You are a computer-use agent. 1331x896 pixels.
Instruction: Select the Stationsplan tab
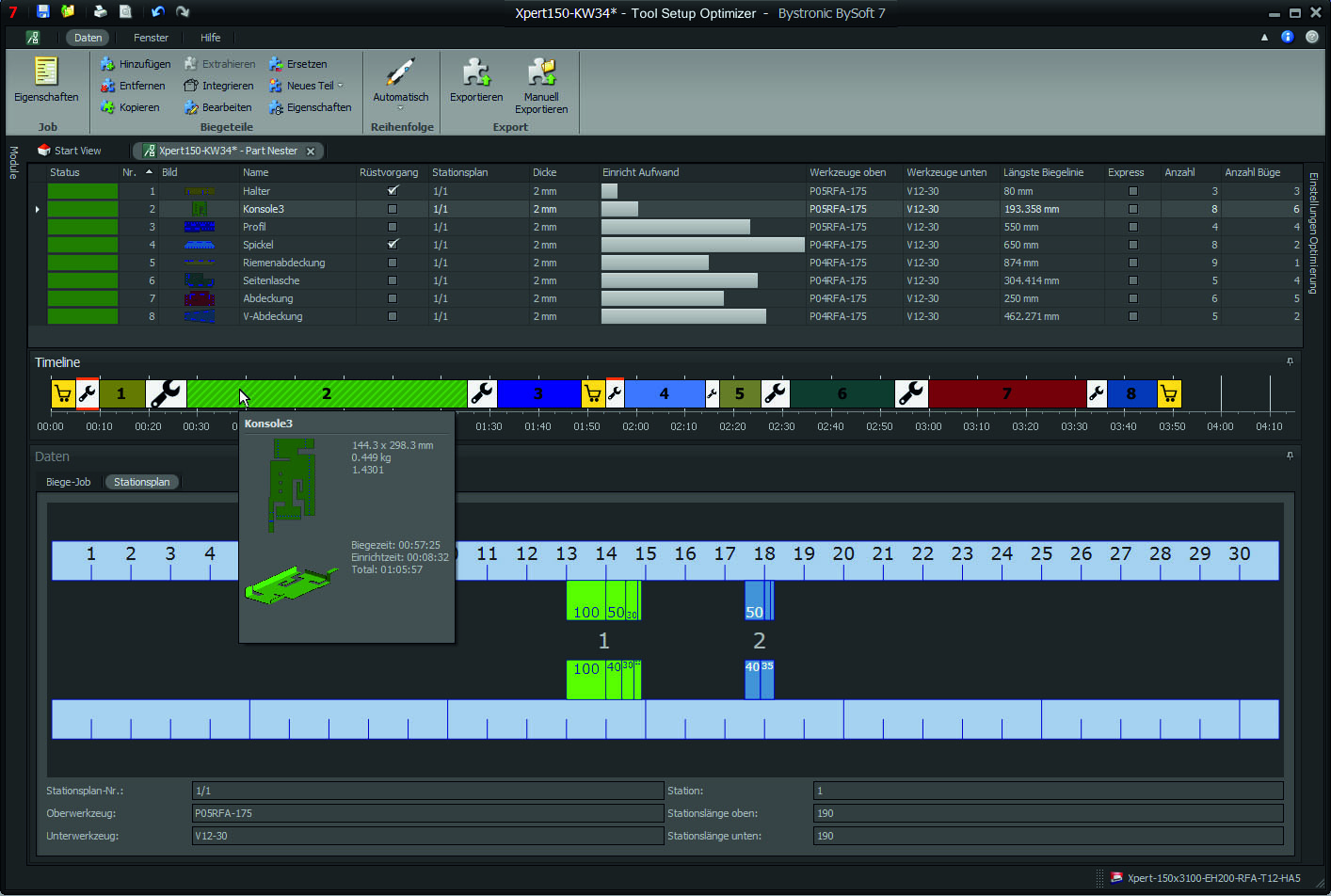coord(142,482)
